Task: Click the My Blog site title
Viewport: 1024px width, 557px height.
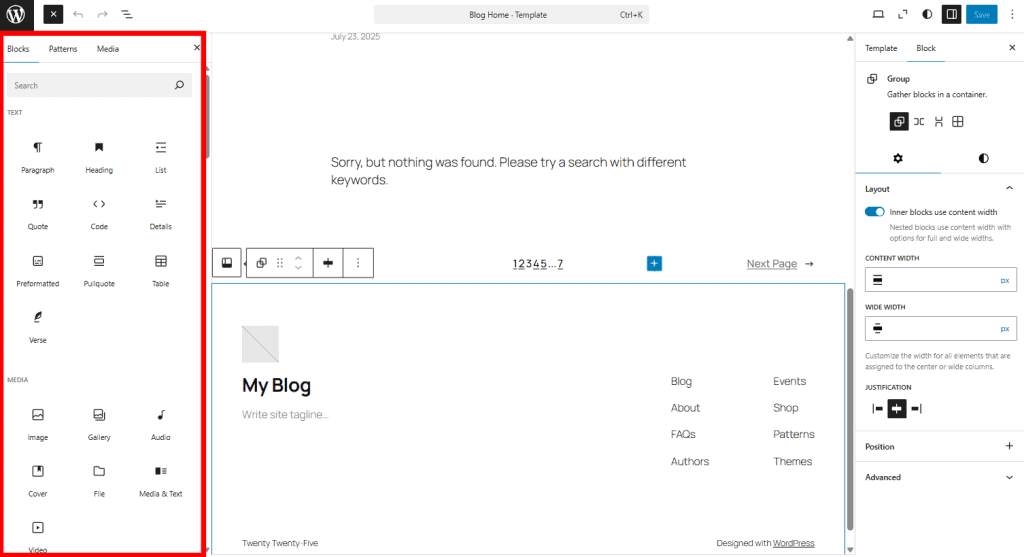Action: click(x=276, y=385)
